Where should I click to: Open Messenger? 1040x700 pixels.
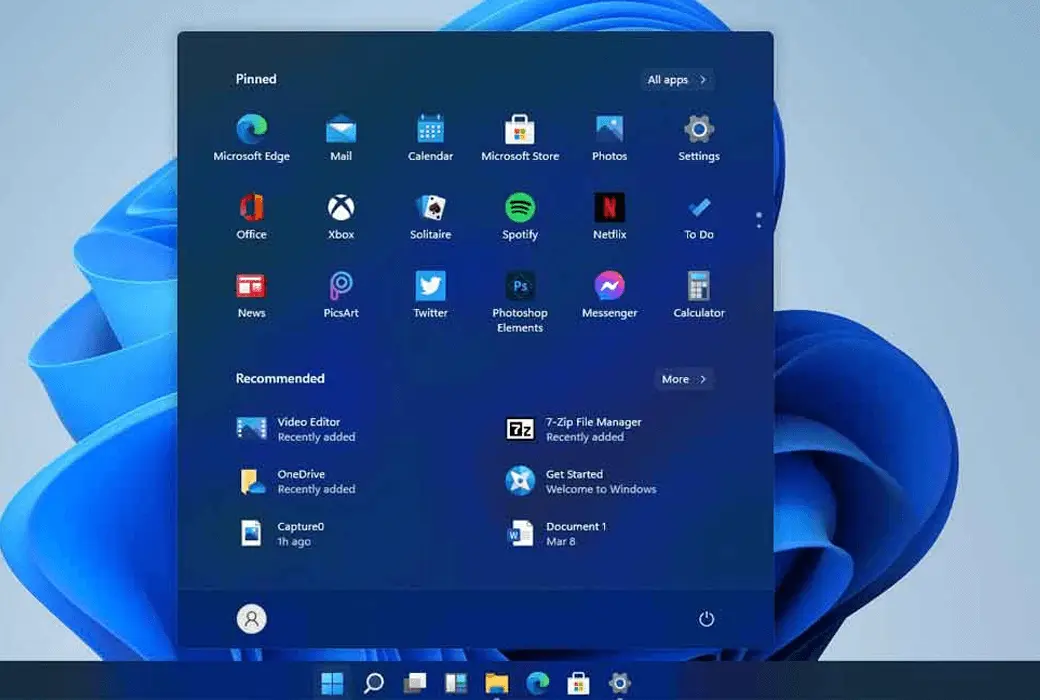(610, 295)
